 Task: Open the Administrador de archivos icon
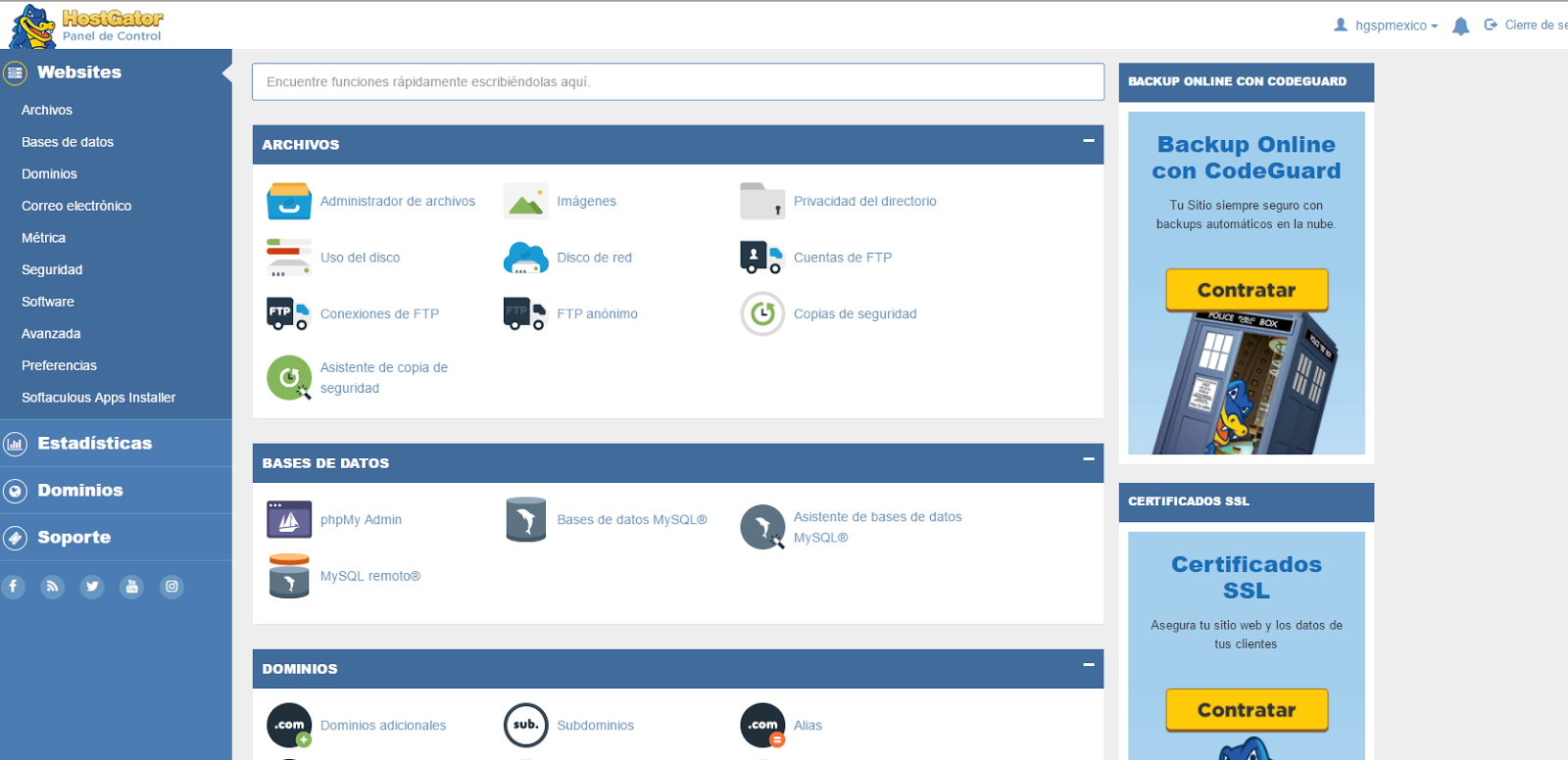pyautogui.click(x=289, y=201)
